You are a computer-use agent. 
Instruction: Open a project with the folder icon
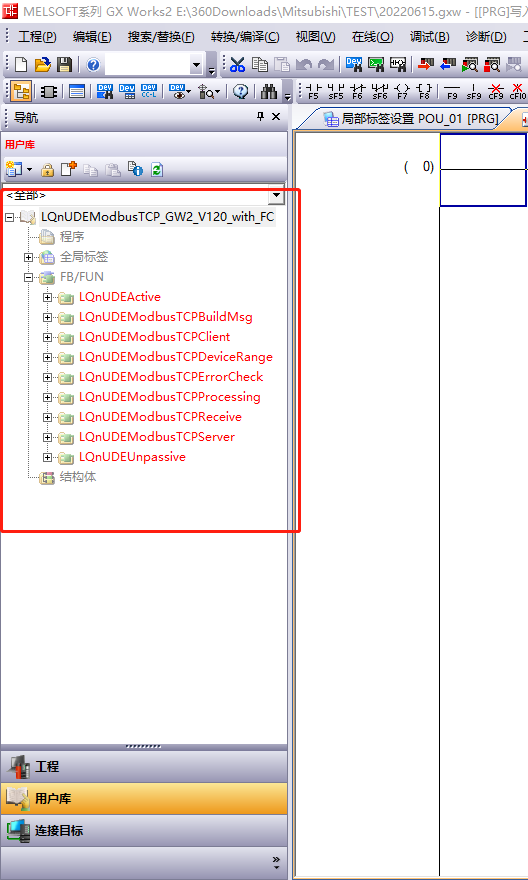[x=43, y=65]
